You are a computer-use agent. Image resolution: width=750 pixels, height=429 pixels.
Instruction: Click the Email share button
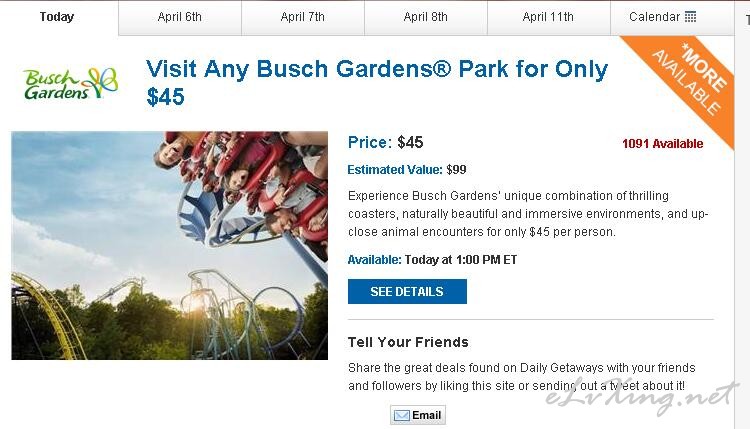[418, 415]
